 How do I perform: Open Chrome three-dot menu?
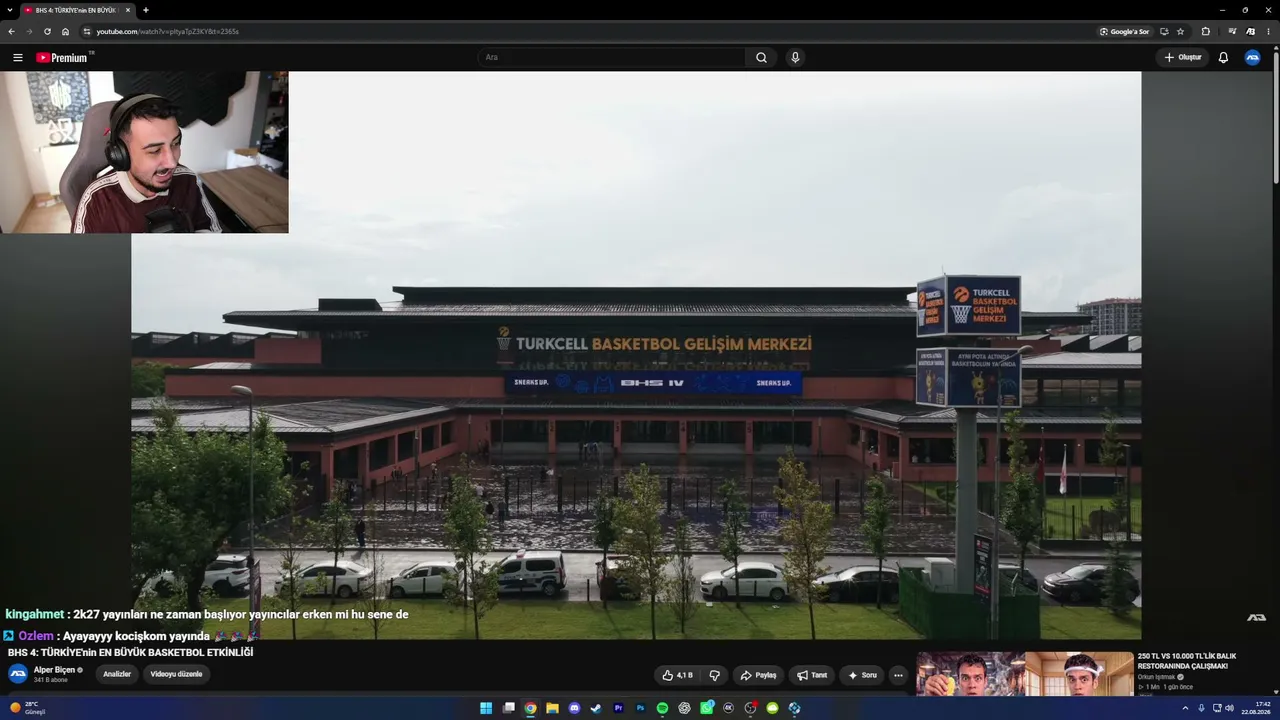[x=1268, y=31]
